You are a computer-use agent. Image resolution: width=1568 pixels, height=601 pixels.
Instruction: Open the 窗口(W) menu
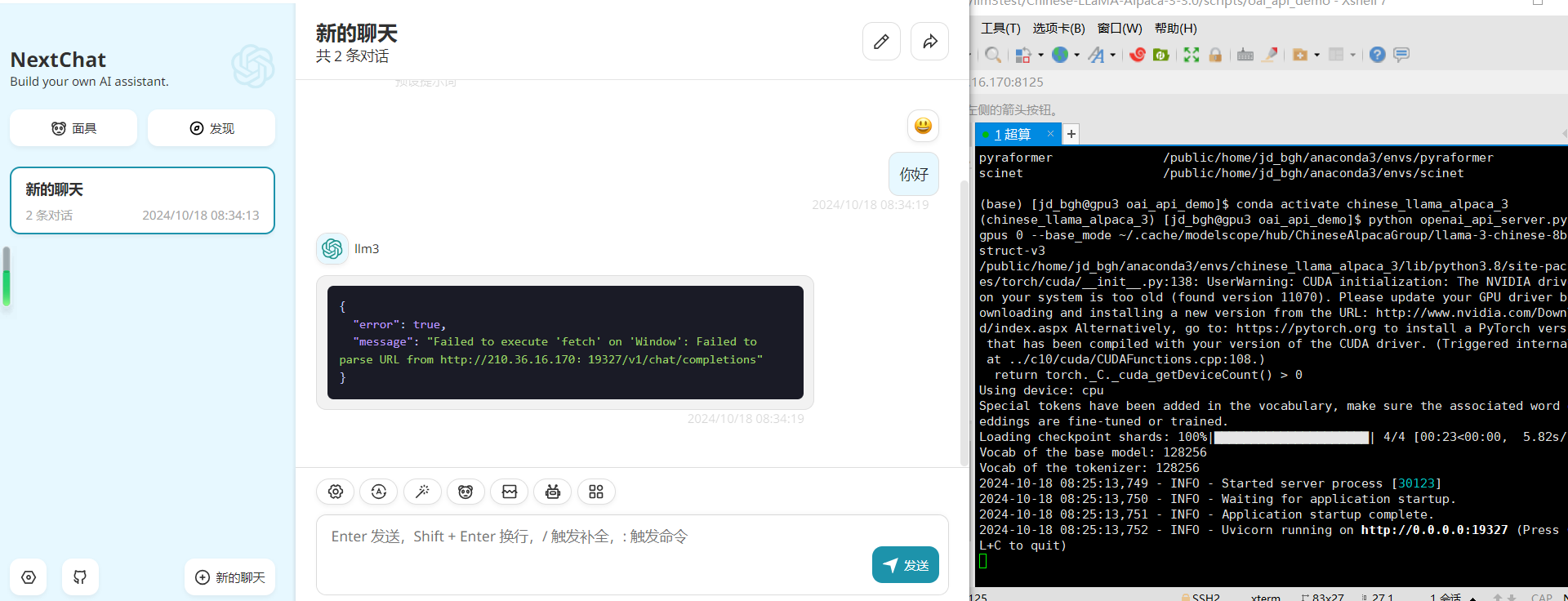(1119, 29)
